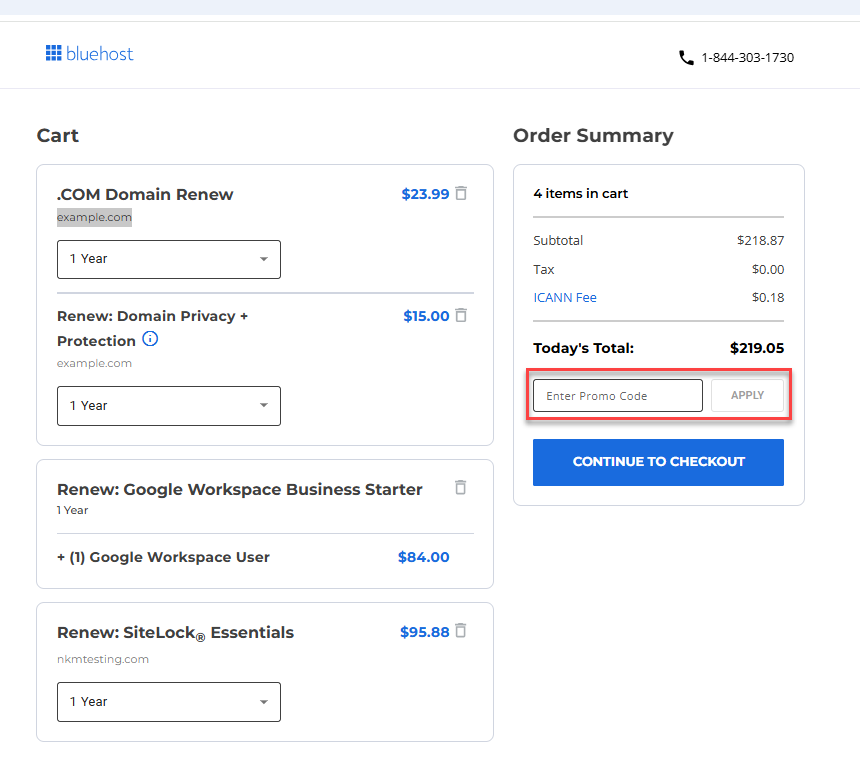Remove Domain Privacy + Protection with trash icon
The height and width of the screenshot is (765, 860).
click(461, 315)
